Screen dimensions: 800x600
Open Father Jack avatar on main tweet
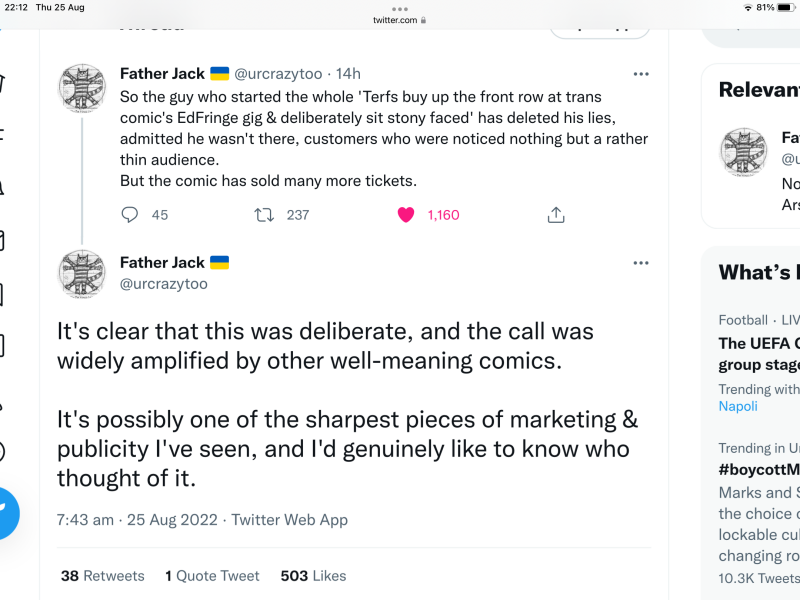82,274
